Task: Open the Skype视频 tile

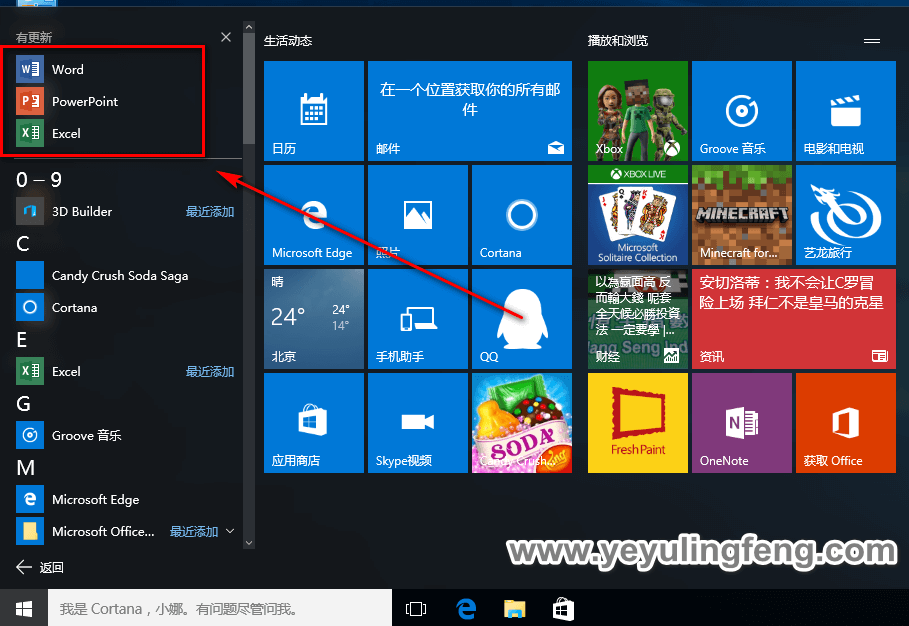Action: (x=417, y=423)
